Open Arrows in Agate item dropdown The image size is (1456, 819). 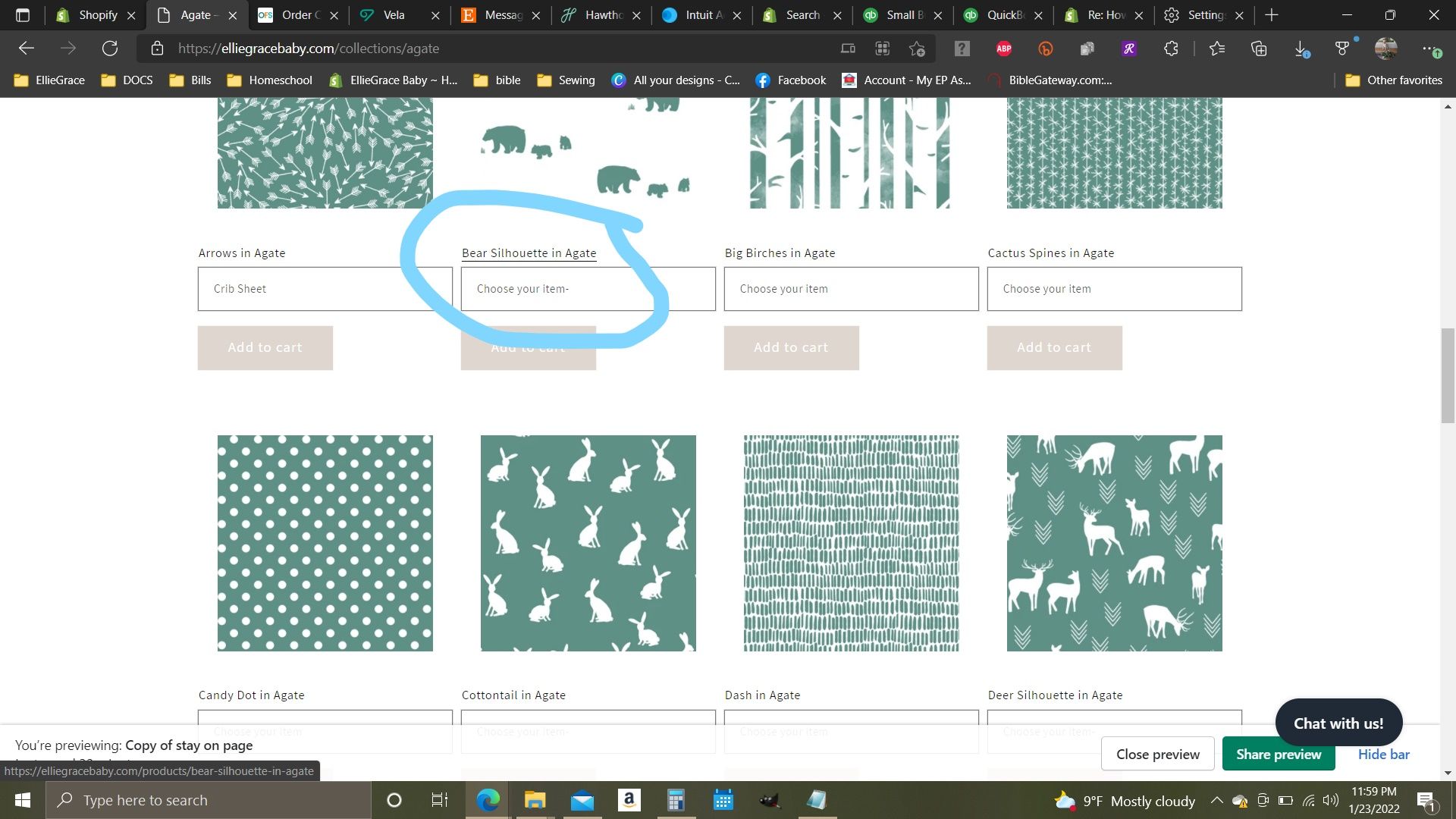(325, 289)
